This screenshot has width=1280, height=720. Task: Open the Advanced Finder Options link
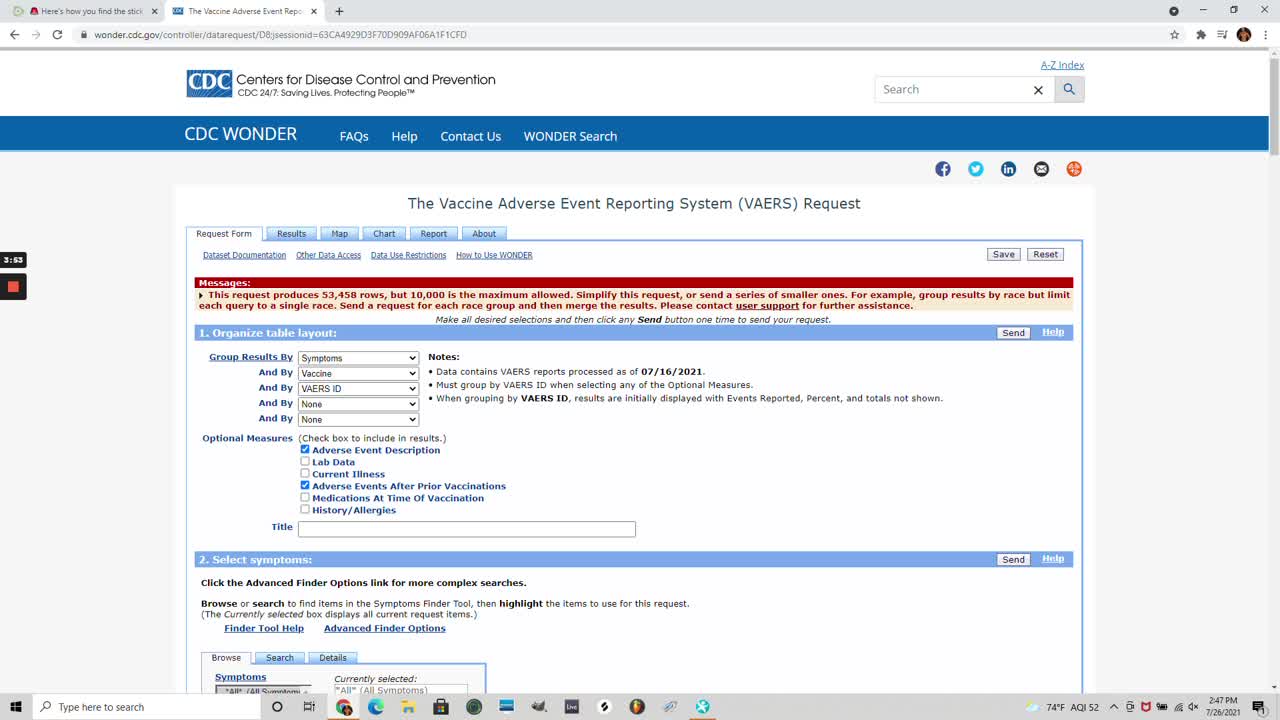click(x=385, y=628)
